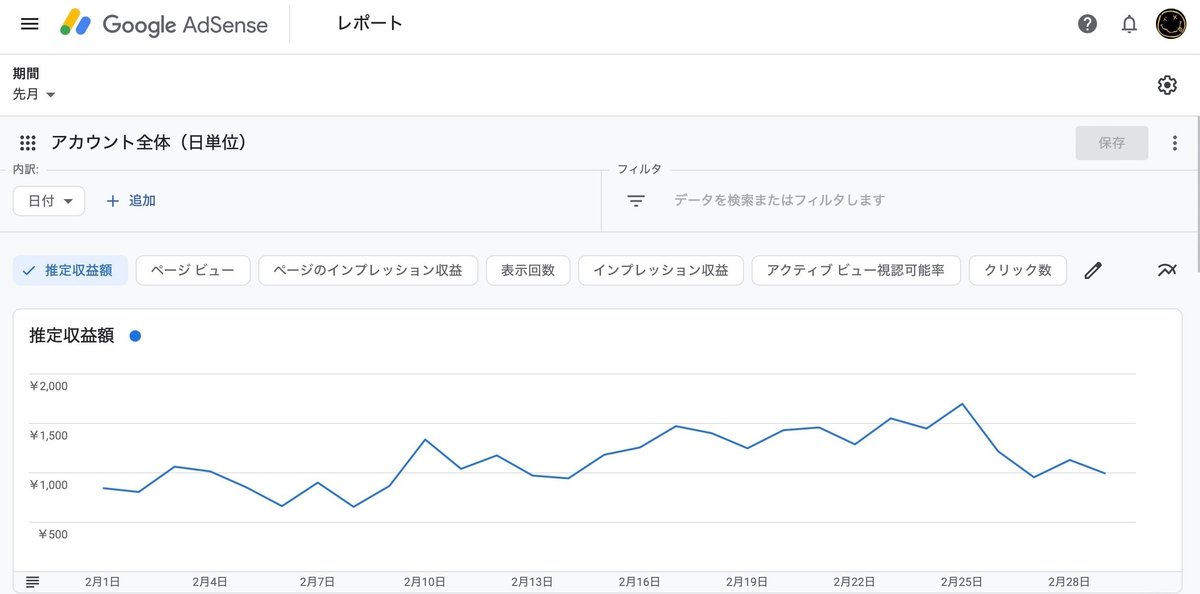The image size is (1200, 594).
Task: Select the 表示回数 metric tab
Action: click(528, 270)
